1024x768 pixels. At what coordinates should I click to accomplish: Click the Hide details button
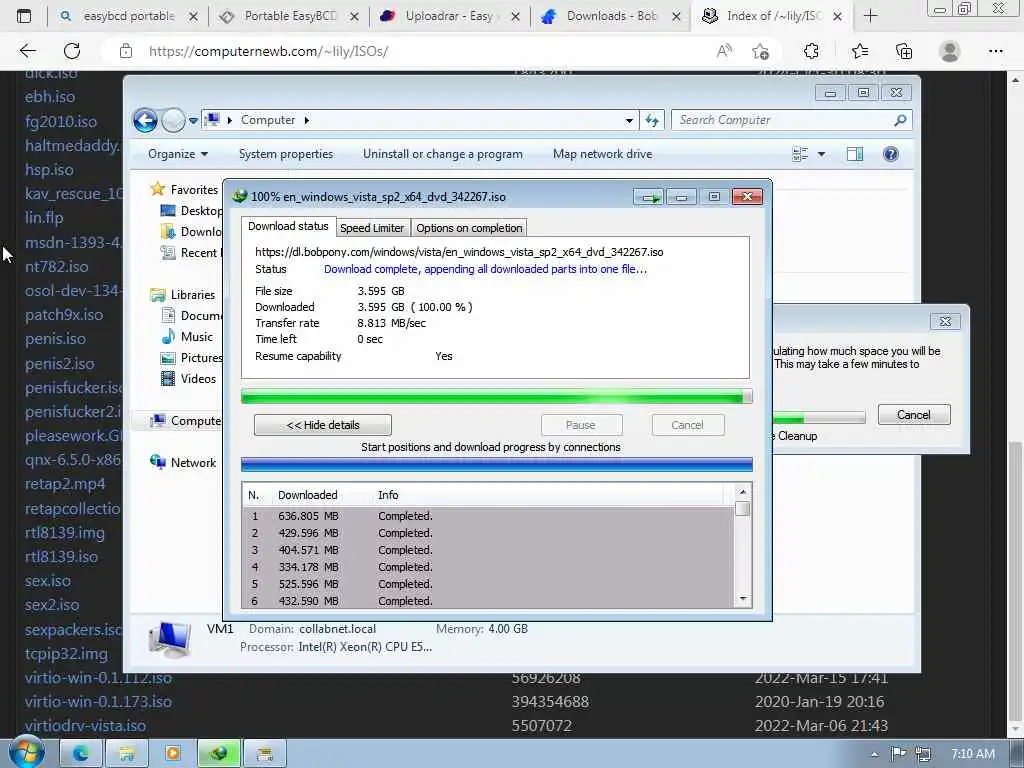click(323, 425)
